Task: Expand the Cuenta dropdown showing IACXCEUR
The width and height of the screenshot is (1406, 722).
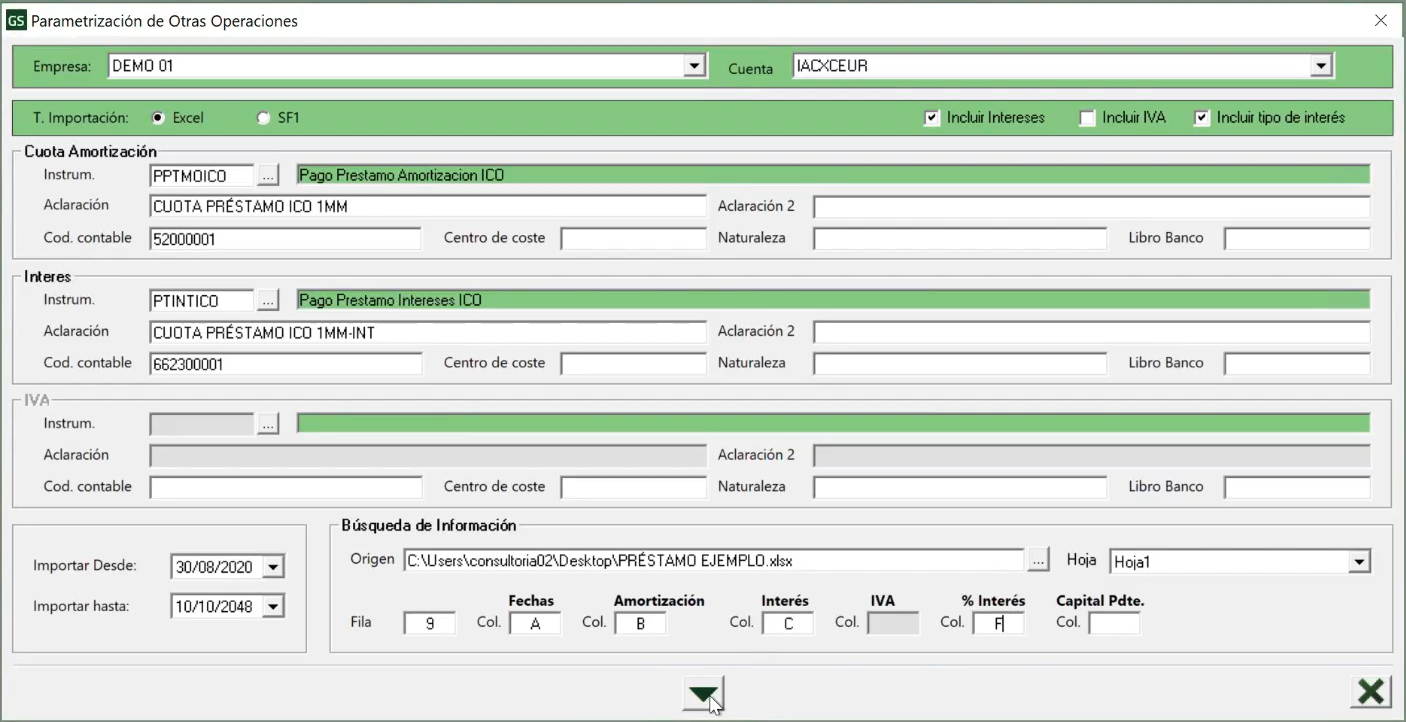Action: point(1321,66)
